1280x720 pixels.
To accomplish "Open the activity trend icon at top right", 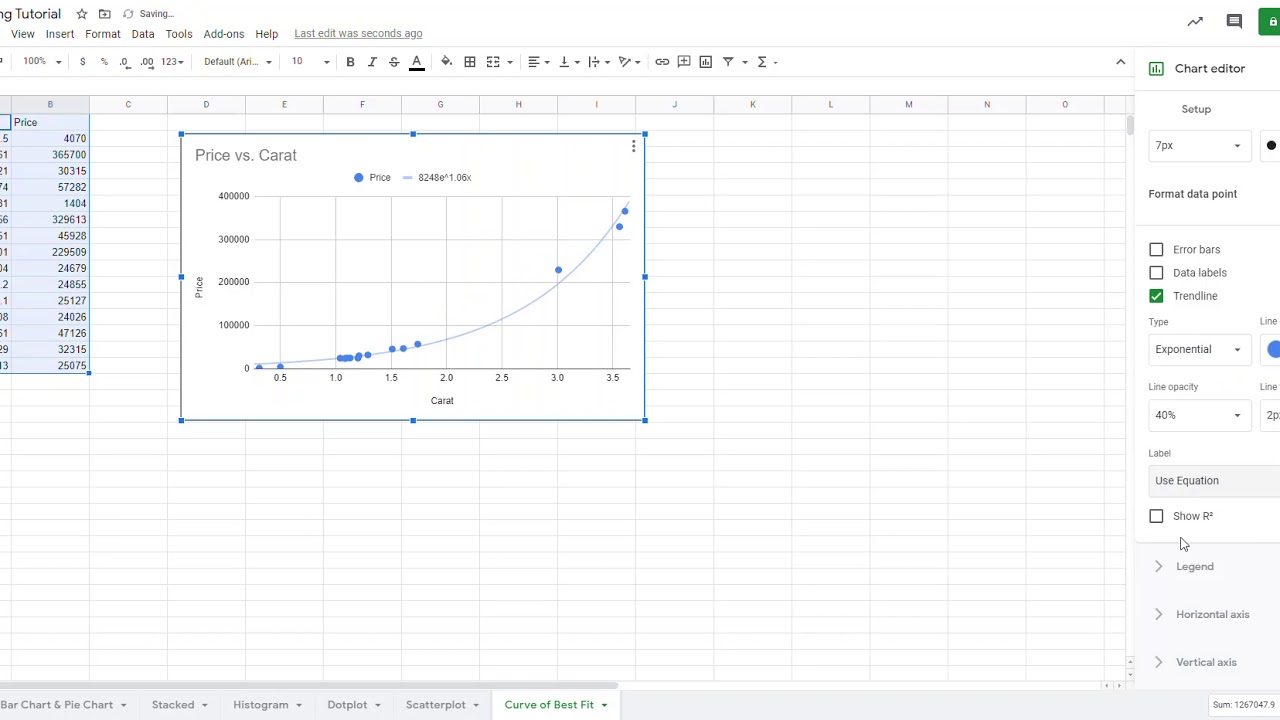I will (x=1195, y=21).
